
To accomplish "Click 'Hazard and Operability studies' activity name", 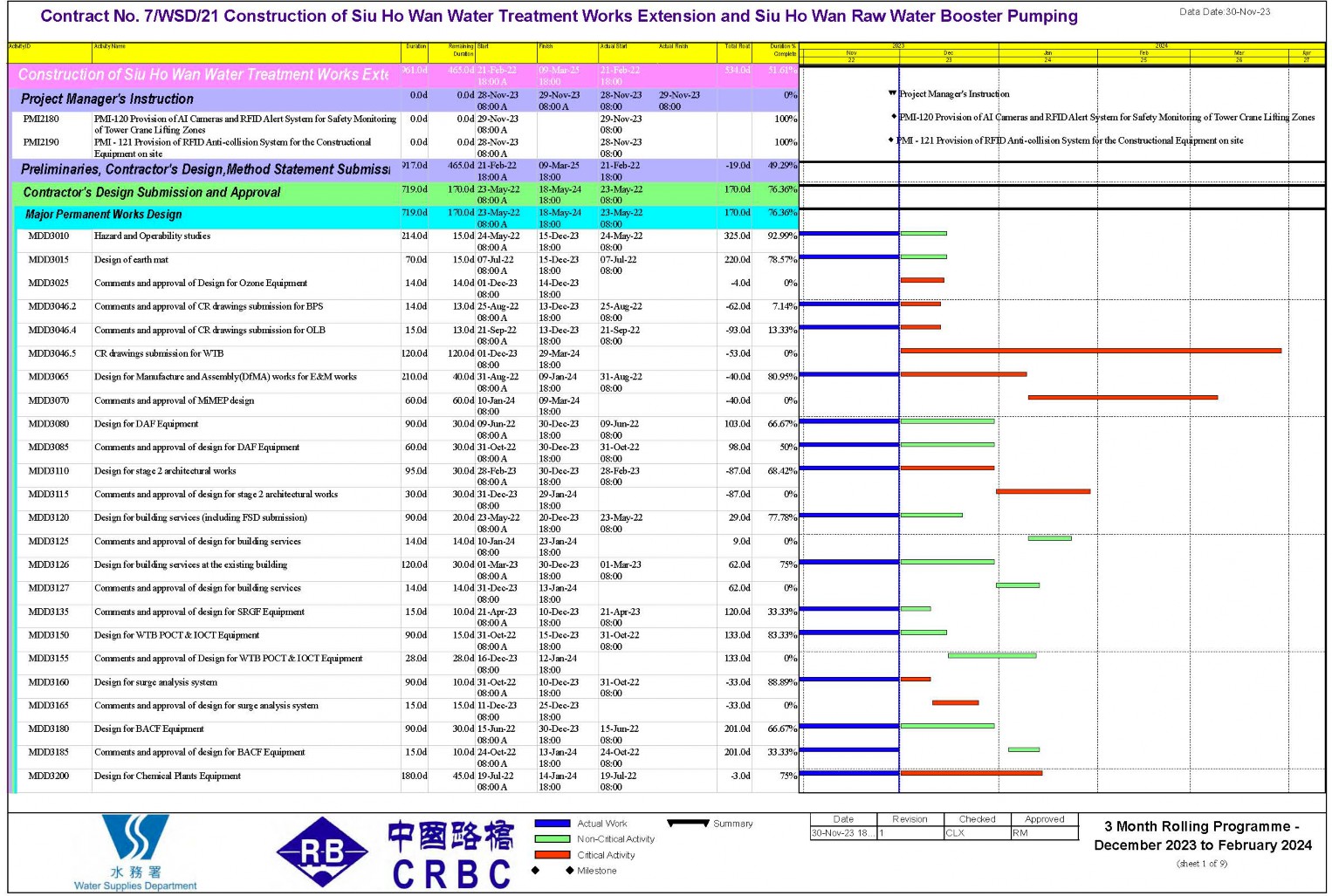I will pos(152,236).
